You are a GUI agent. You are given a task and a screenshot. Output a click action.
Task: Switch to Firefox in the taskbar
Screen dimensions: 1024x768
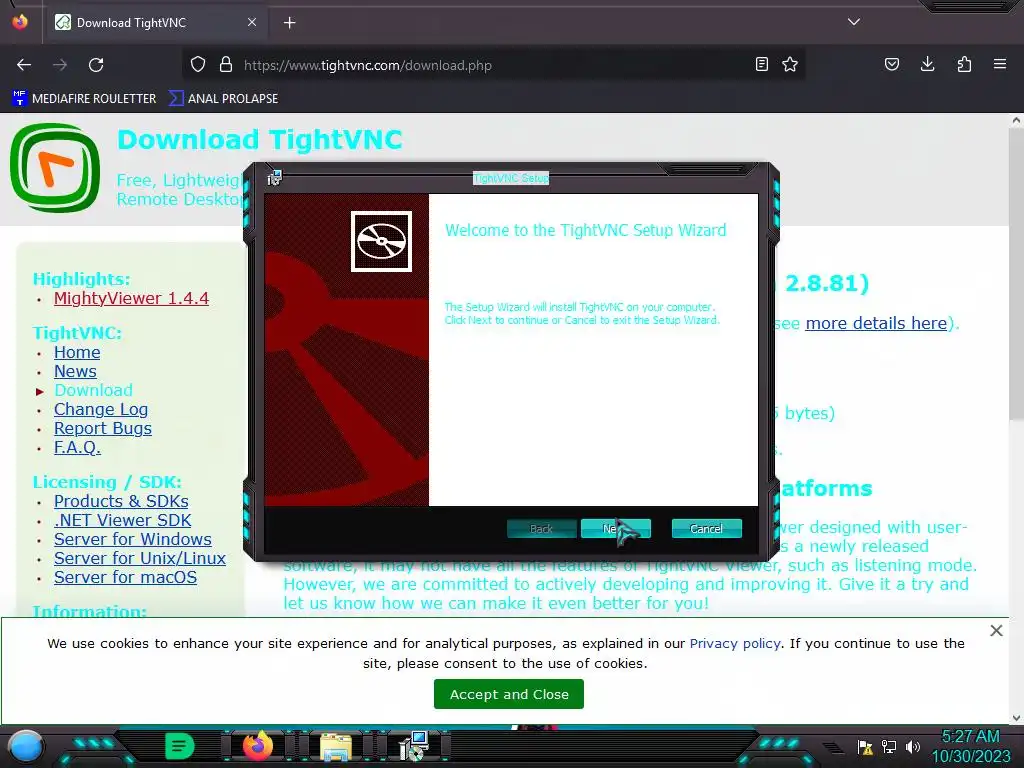click(x=257, y=746)
